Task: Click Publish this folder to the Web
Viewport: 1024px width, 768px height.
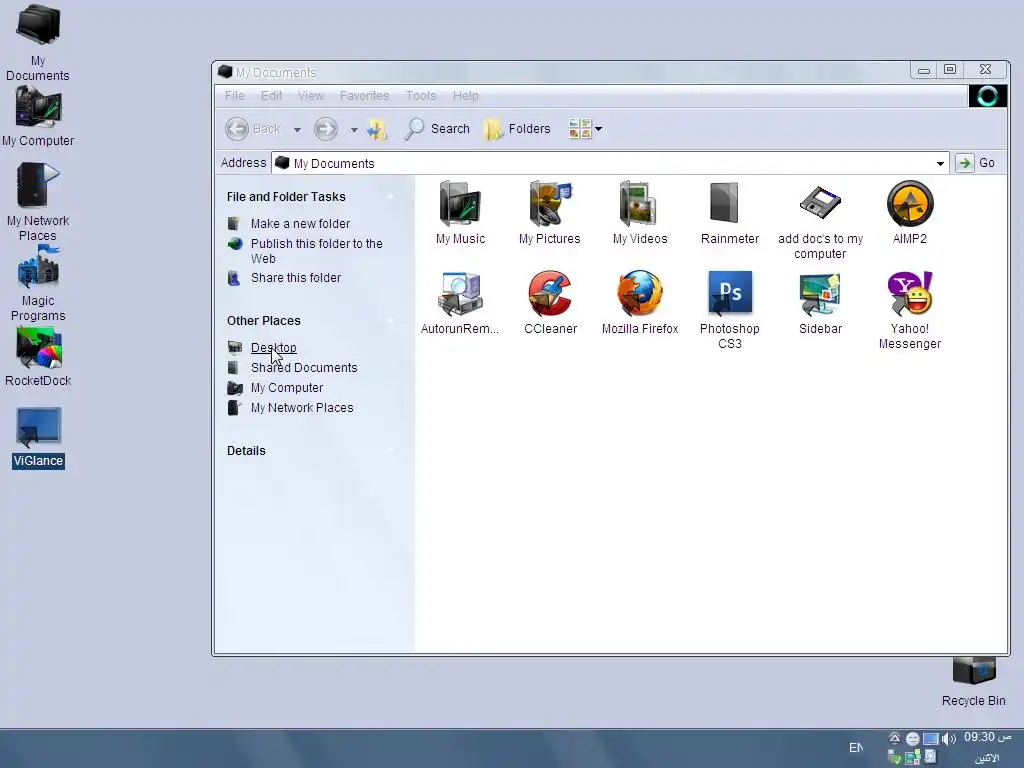Action: coord(317,251)
